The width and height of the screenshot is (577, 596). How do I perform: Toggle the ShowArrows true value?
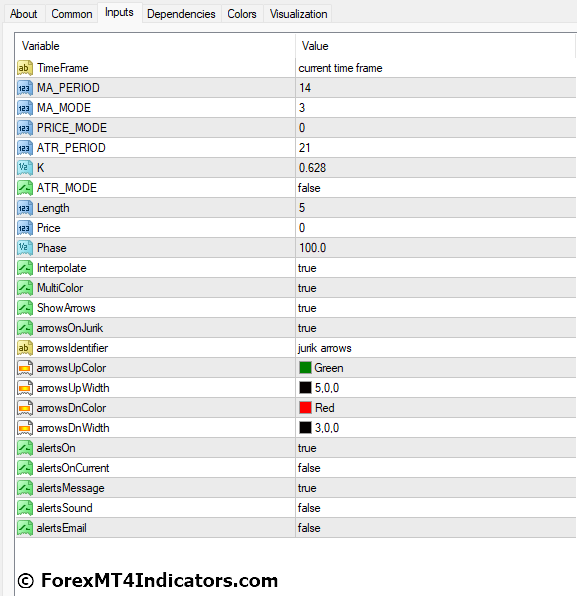click(x=436, y=308)
